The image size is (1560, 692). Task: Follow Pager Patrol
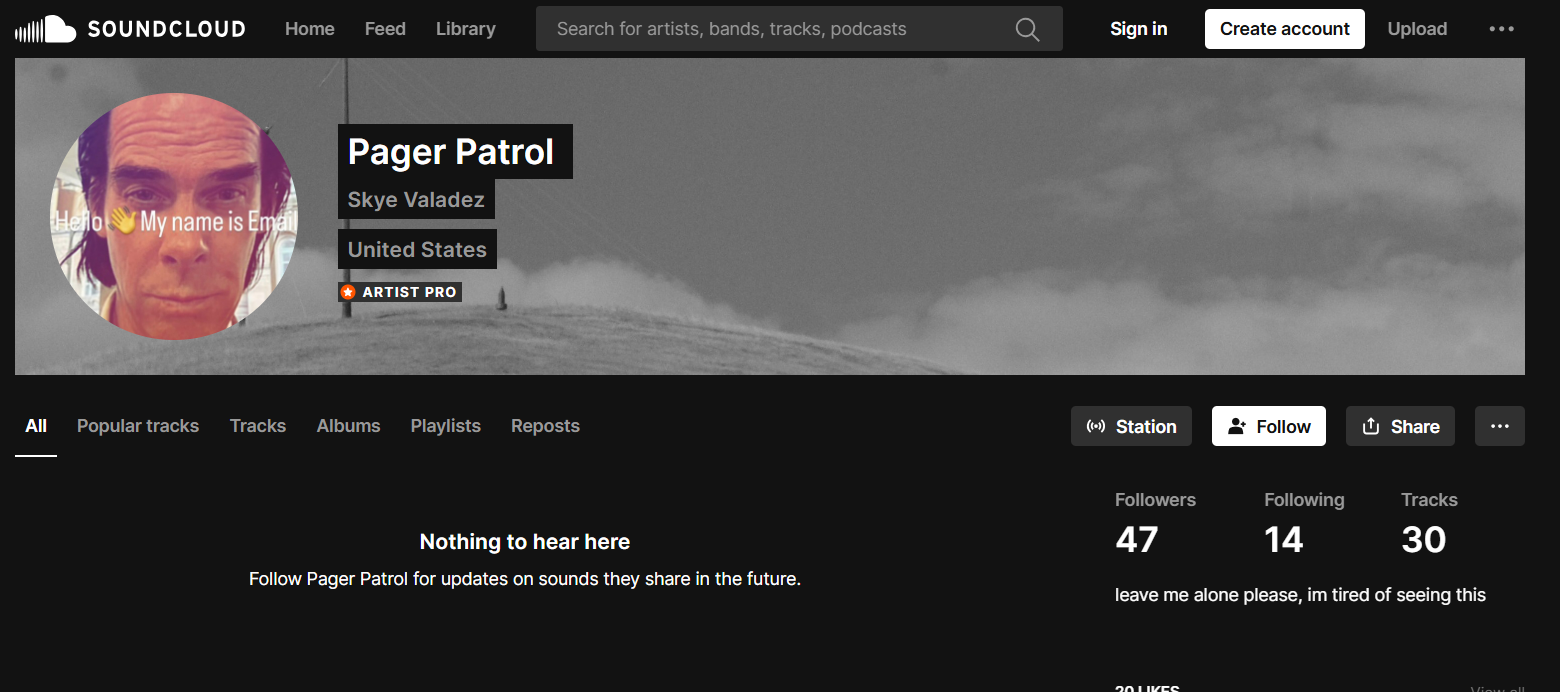(1269, 426)
